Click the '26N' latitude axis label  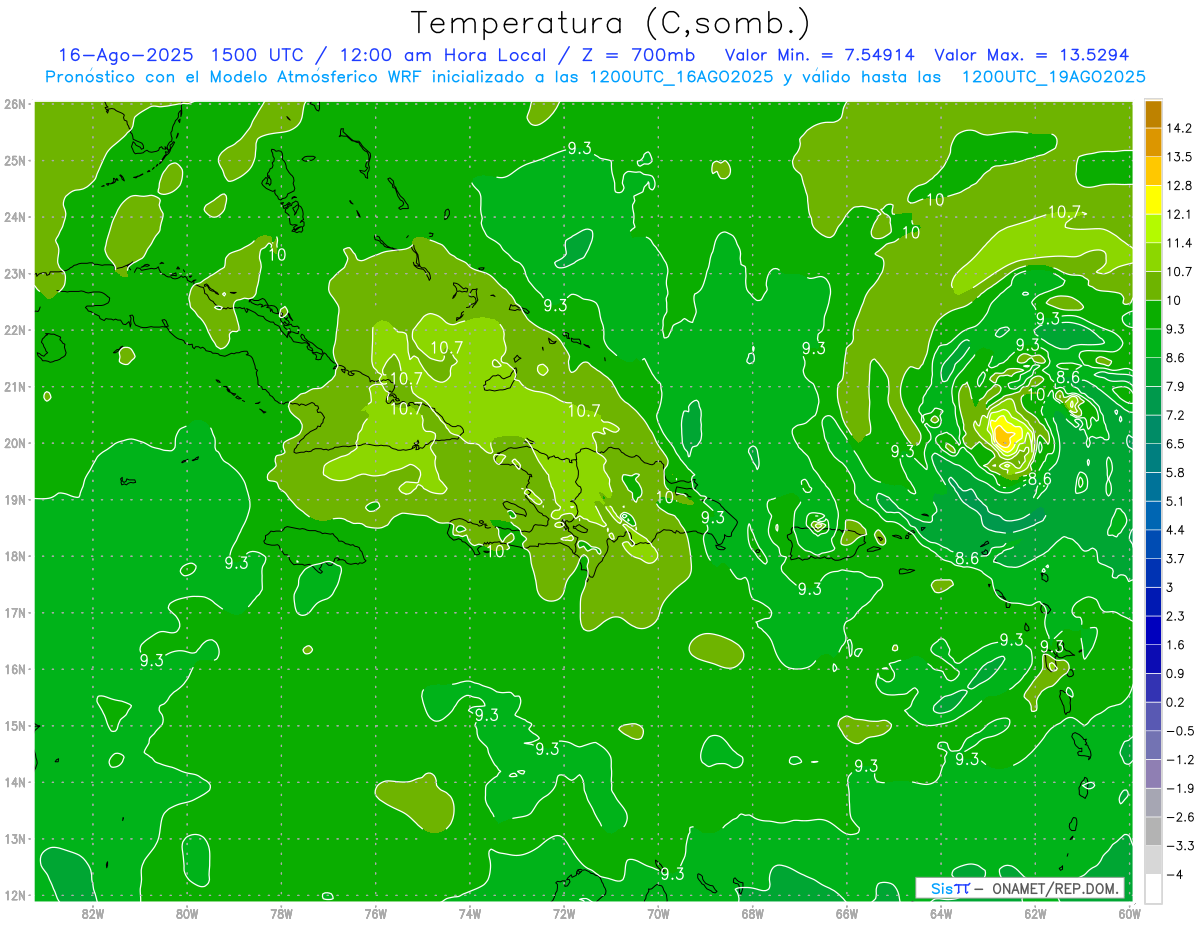pos(14,104)
